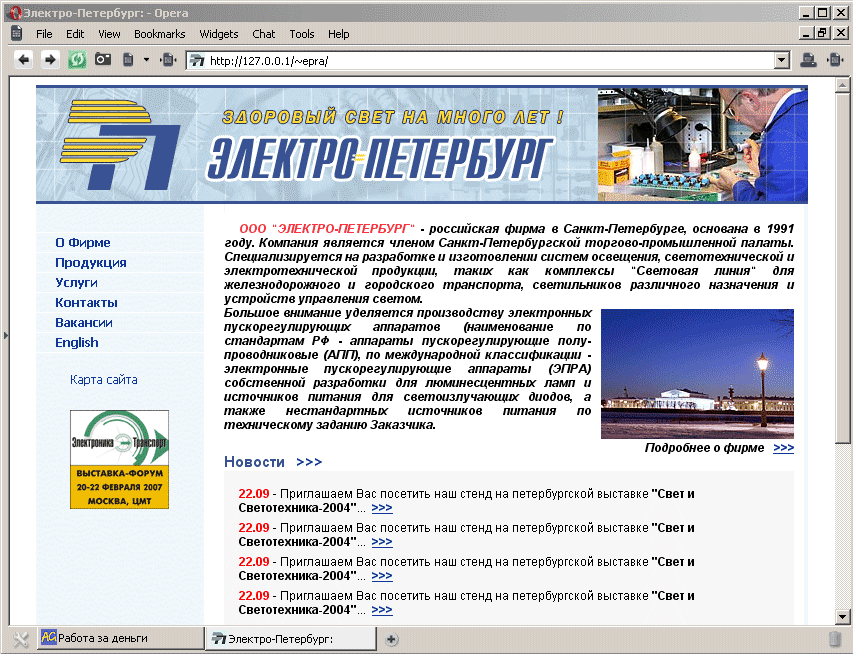Click the page icon after the camera
This screenshot has width=853, height=654.
[x=128, y=59]
